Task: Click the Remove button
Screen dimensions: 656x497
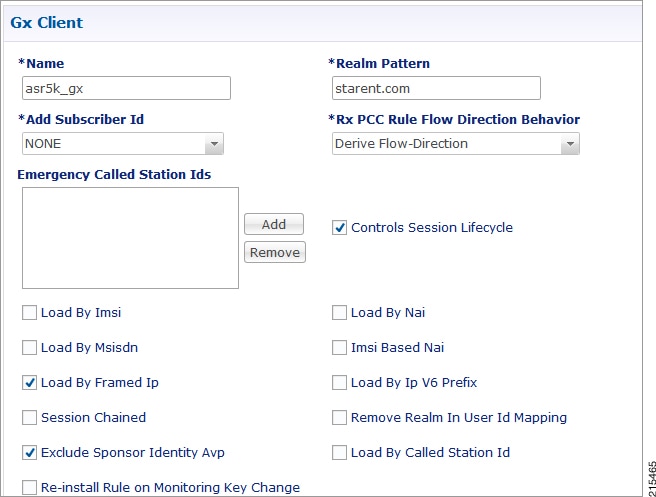Action: coord(275,252)
